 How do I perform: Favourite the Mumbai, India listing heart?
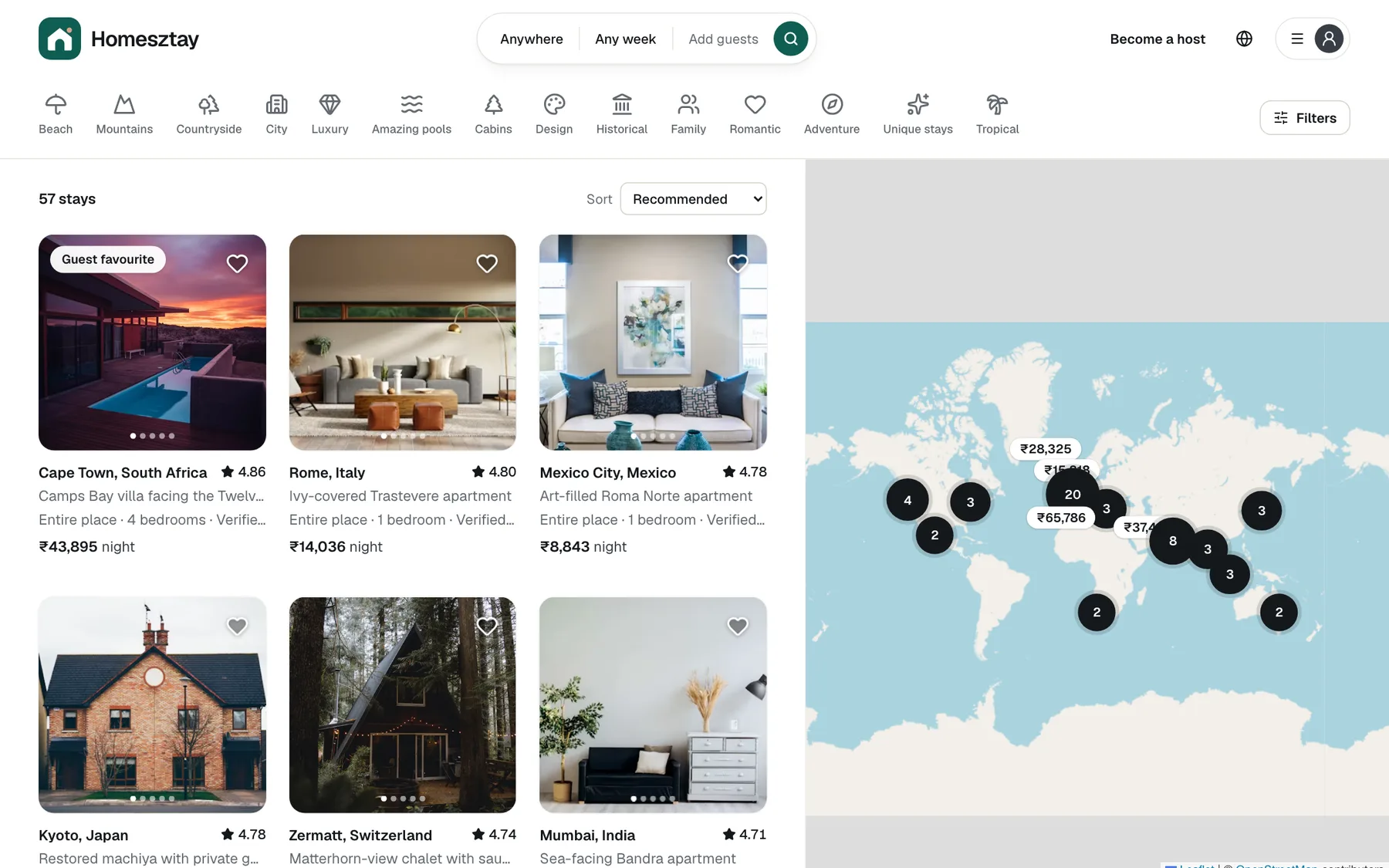click(x=738, y=626)
